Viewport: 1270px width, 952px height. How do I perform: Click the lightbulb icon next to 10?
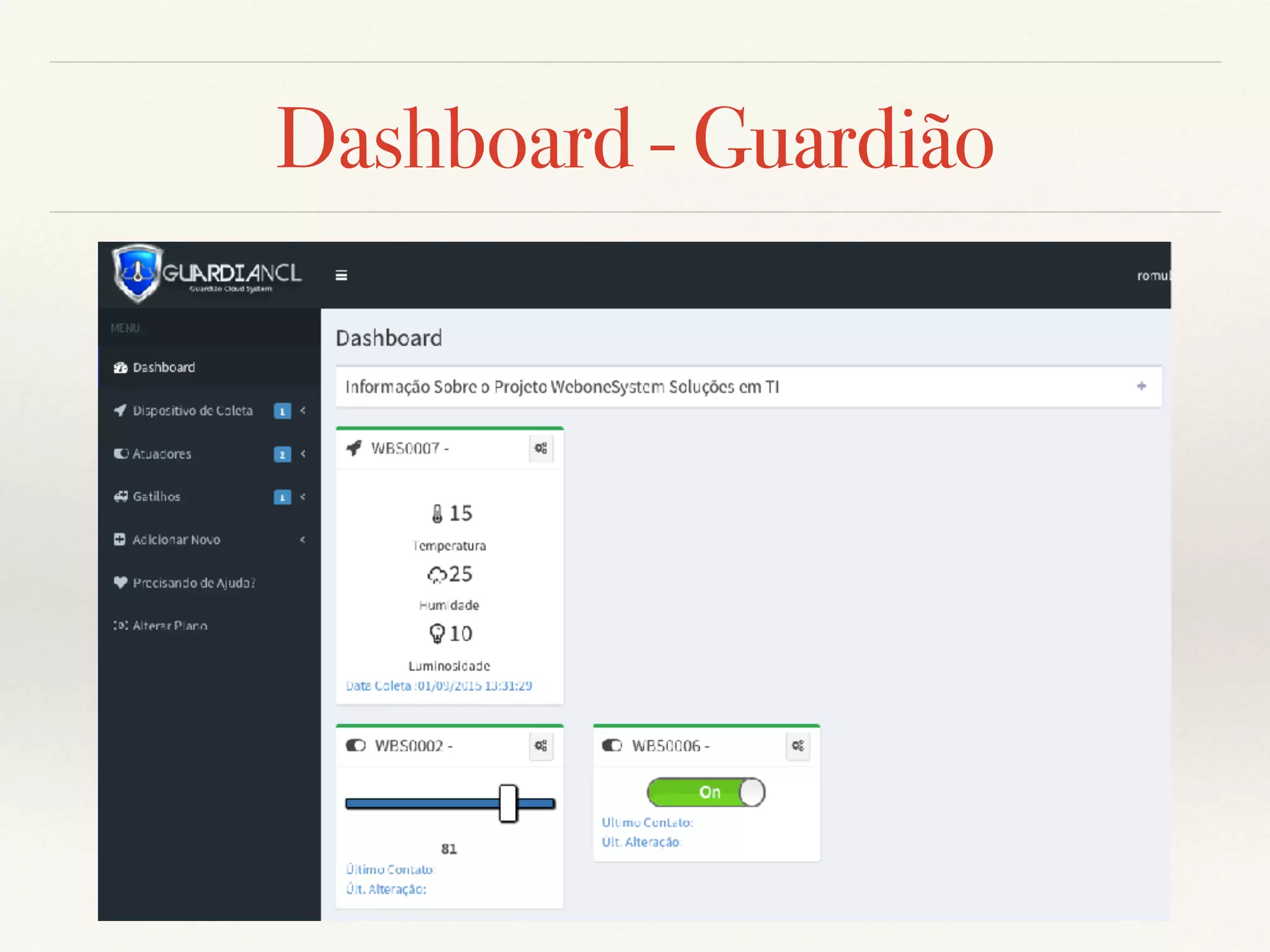[x=437, y=633]
